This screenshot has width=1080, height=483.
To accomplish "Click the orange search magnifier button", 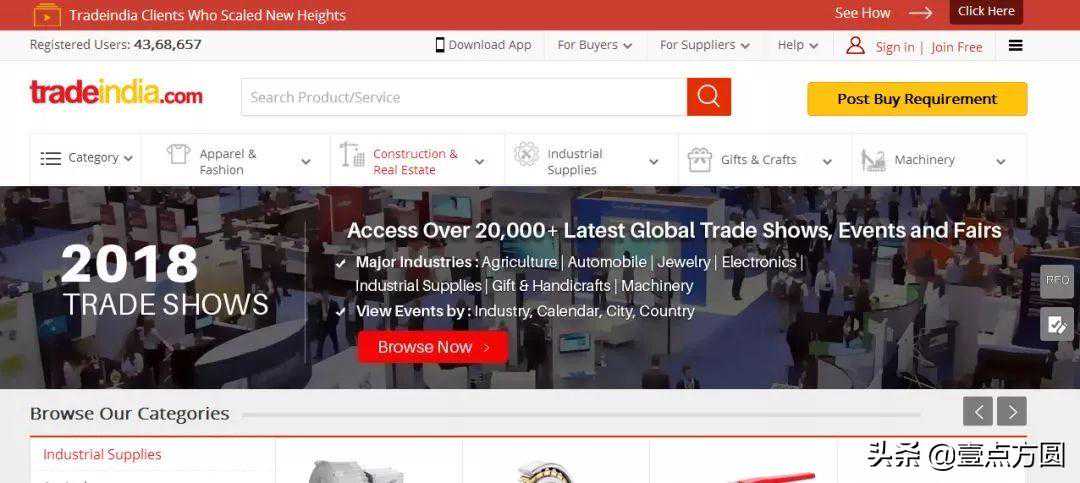I will click(x=709, y=97).
